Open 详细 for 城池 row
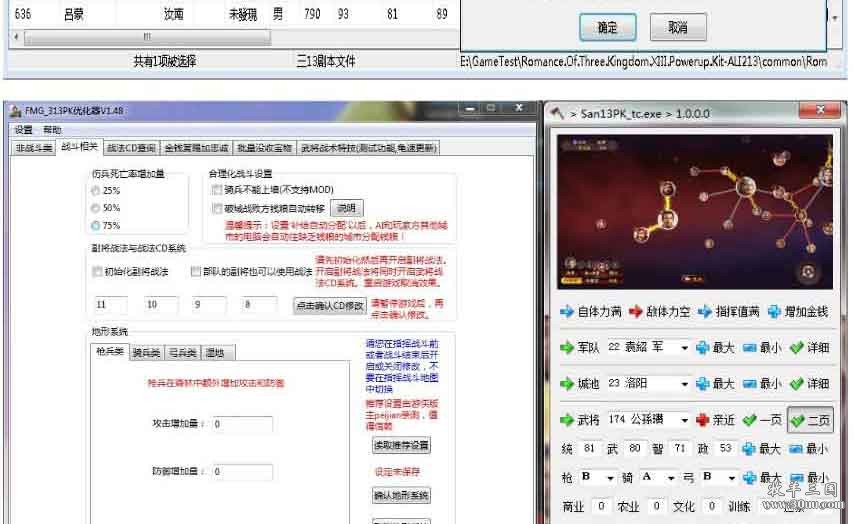This screenshot has width=854, height=524. coord(810,383)
